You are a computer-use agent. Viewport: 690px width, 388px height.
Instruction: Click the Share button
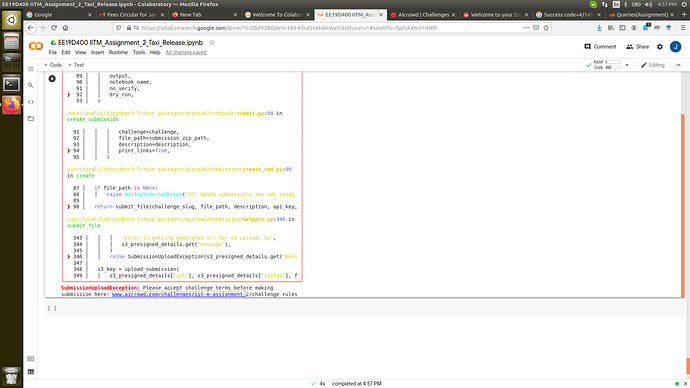(638, 47)
